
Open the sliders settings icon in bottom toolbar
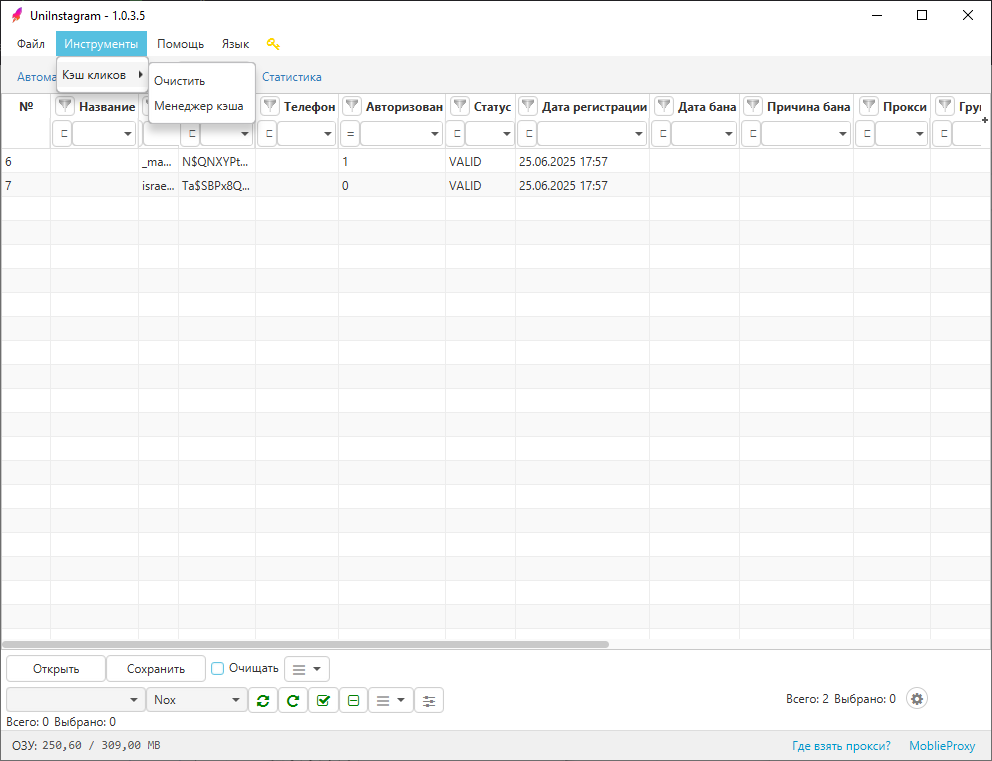[429, 700]
